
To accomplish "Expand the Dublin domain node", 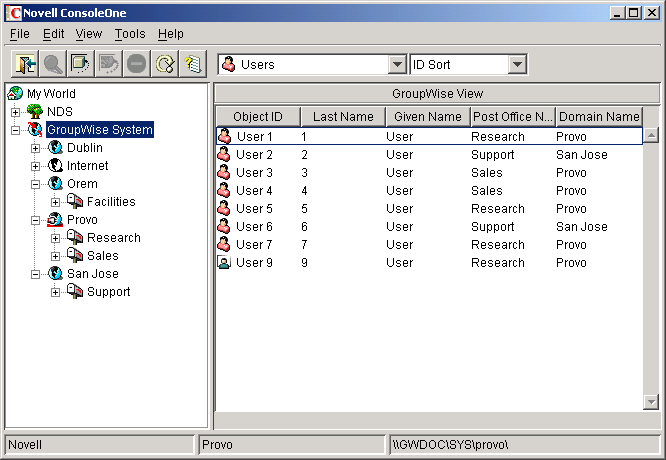I will 36,148.
